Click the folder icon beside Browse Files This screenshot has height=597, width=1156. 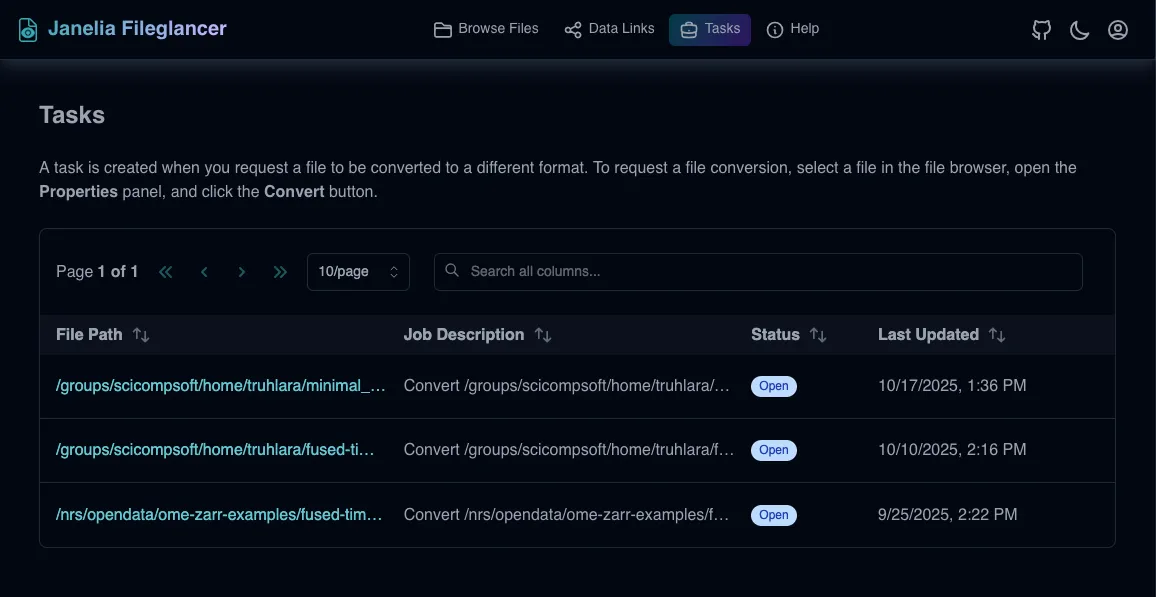pos(443,29)
